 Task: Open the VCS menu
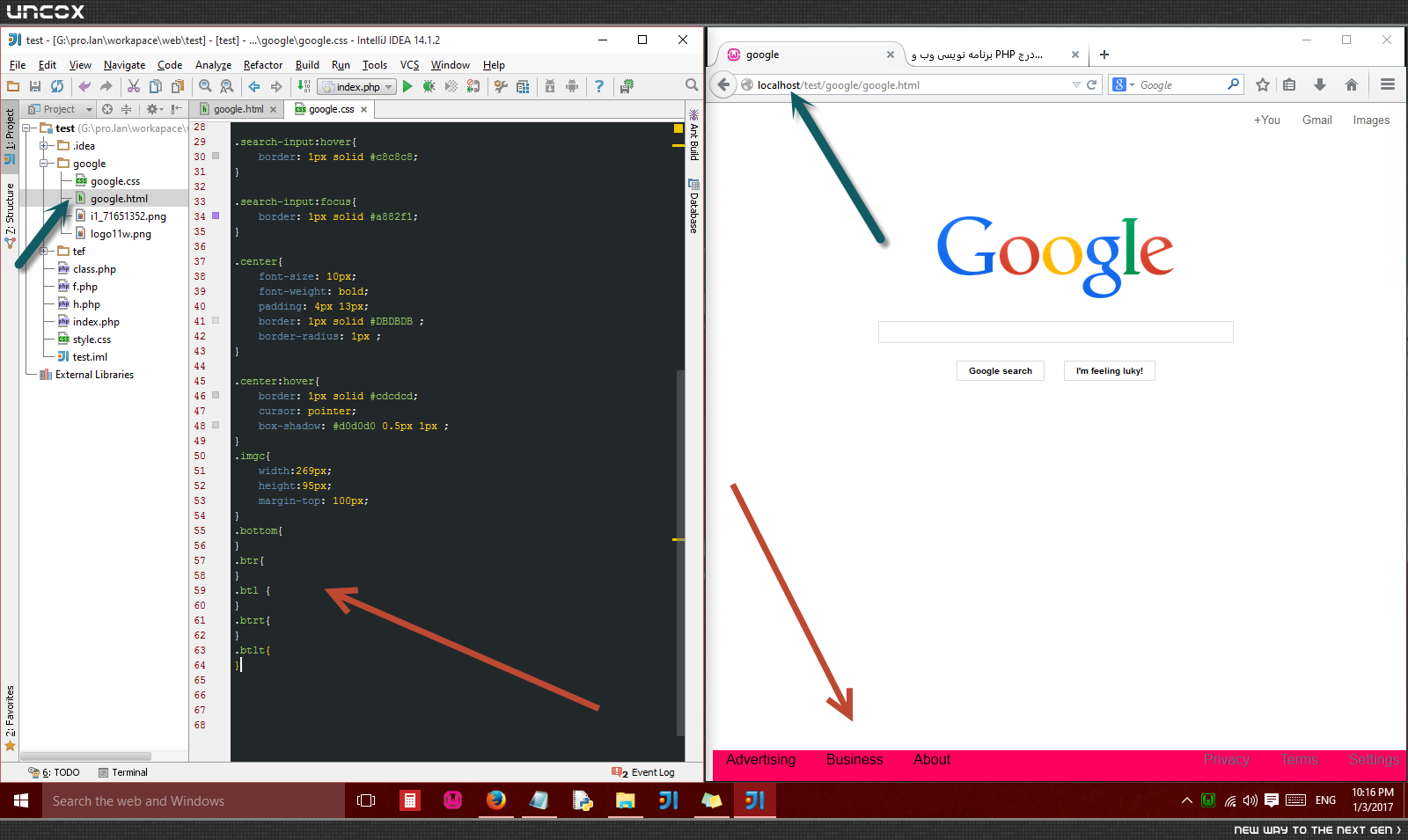(x=409, y=65)
